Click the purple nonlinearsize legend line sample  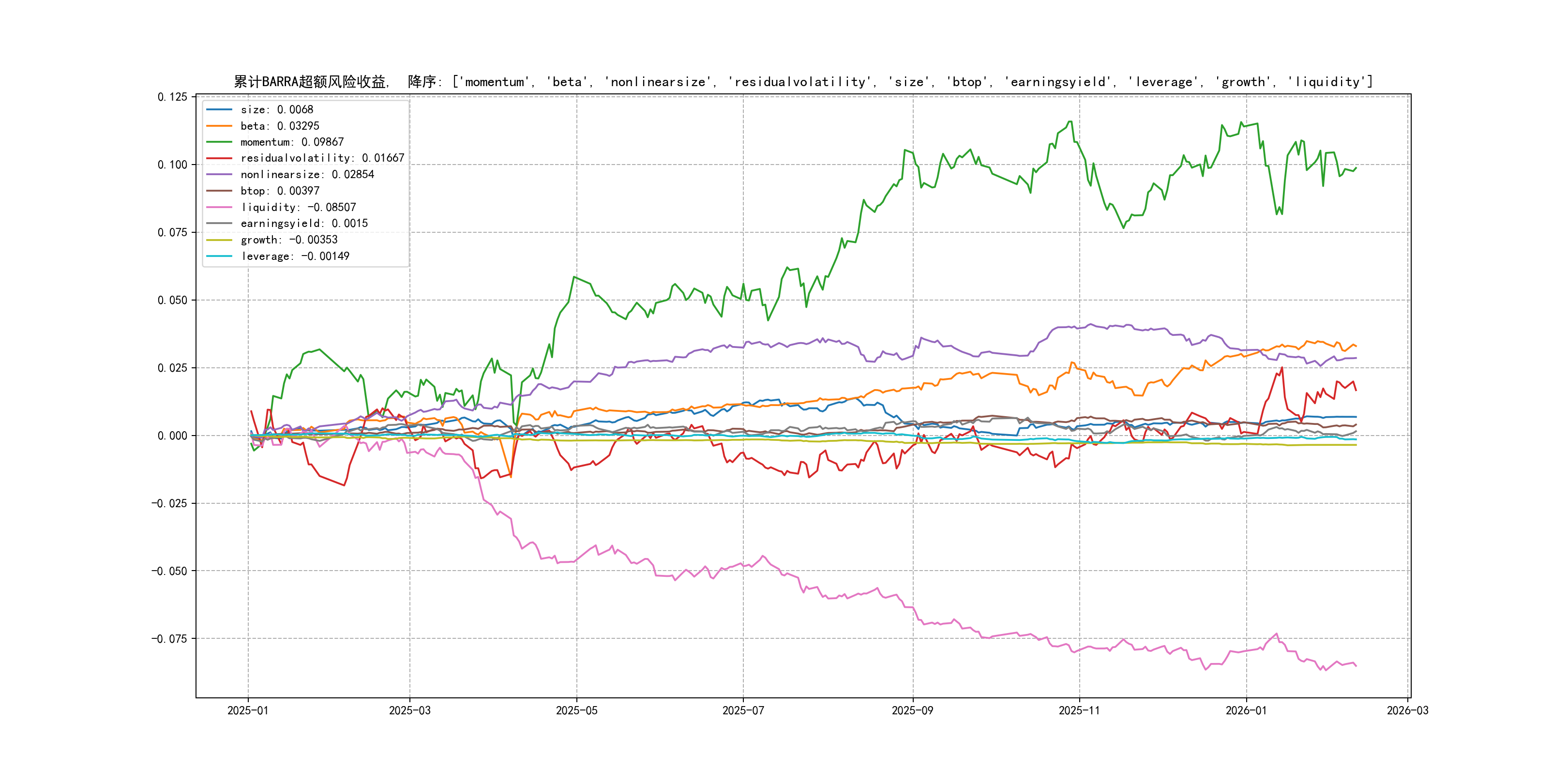pos(219,175)
